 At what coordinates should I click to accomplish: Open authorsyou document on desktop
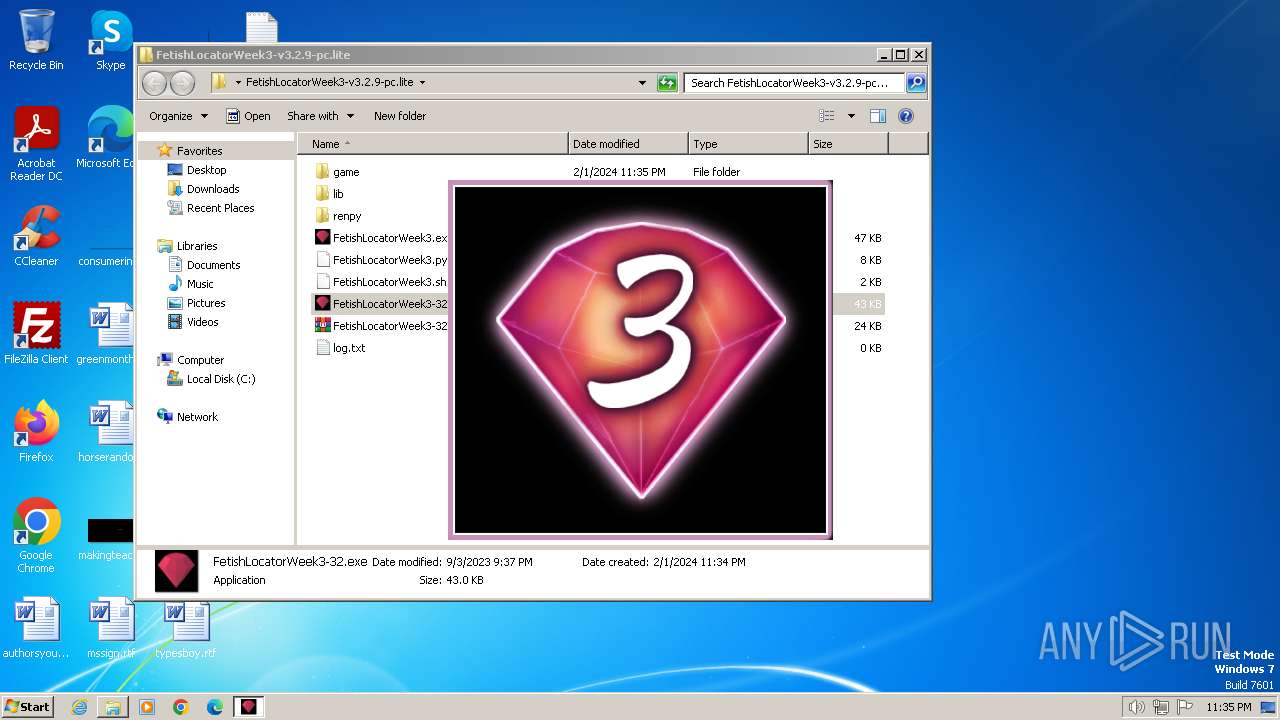pyautogui.click(x=36, y=628)
